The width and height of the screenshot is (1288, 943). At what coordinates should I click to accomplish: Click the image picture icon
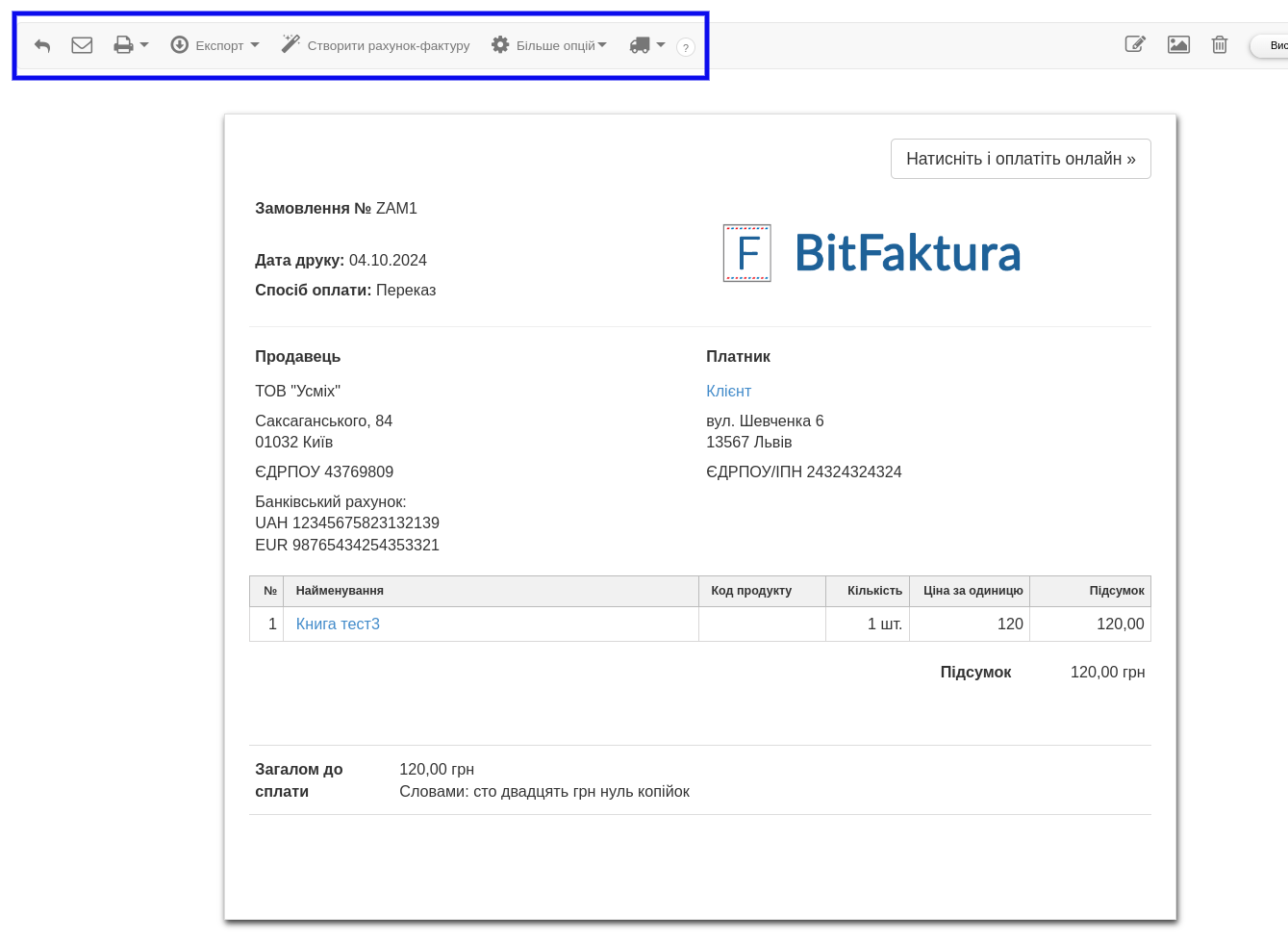coord(1178,44)
